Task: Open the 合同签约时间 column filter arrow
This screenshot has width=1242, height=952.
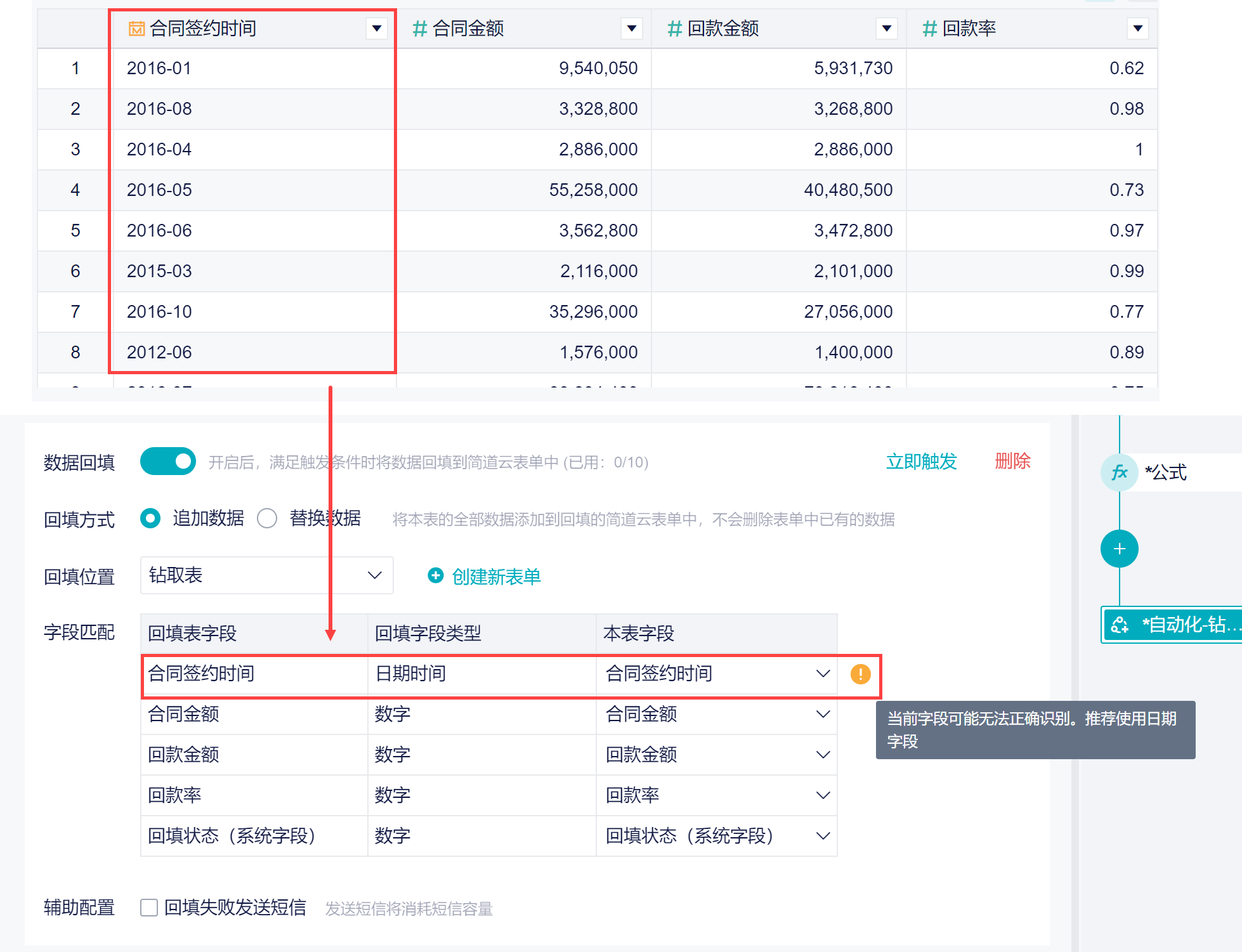Action: (377, 29)
